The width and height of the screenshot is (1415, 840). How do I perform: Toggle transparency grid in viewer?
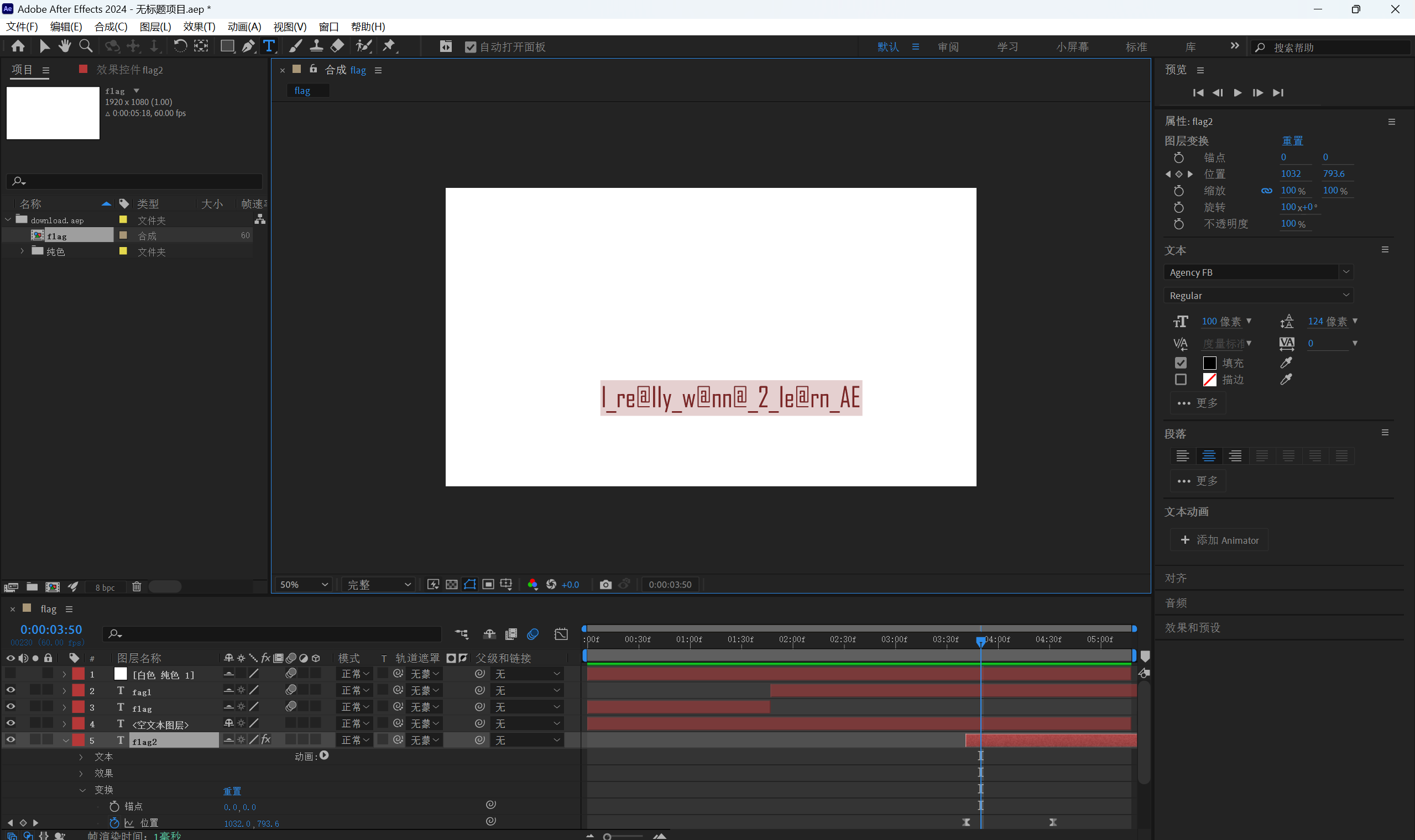(x=451, y=584)
